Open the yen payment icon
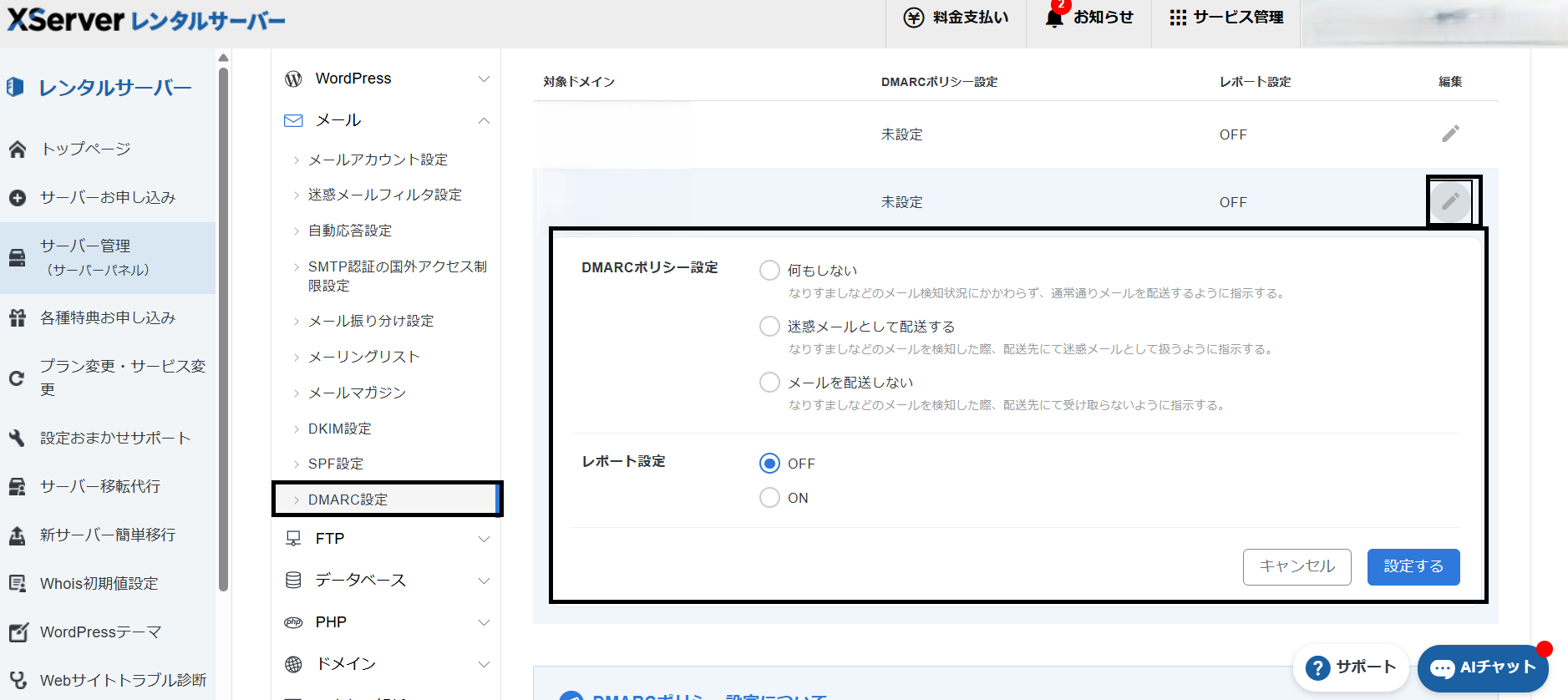Viewport: 1568px width, 700px height. pos(914,18)
